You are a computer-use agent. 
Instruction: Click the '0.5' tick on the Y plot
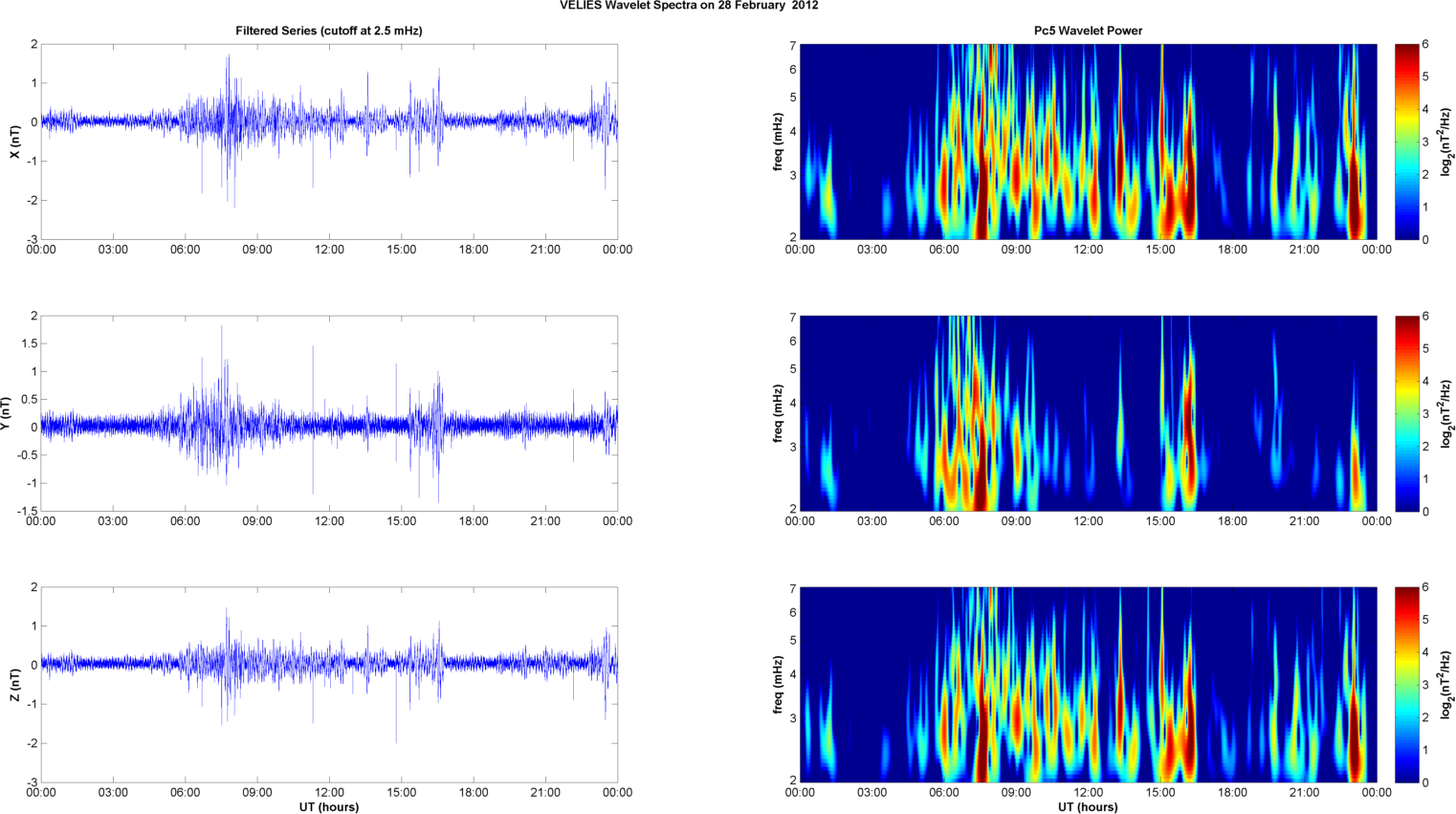[x=29, y=399]
